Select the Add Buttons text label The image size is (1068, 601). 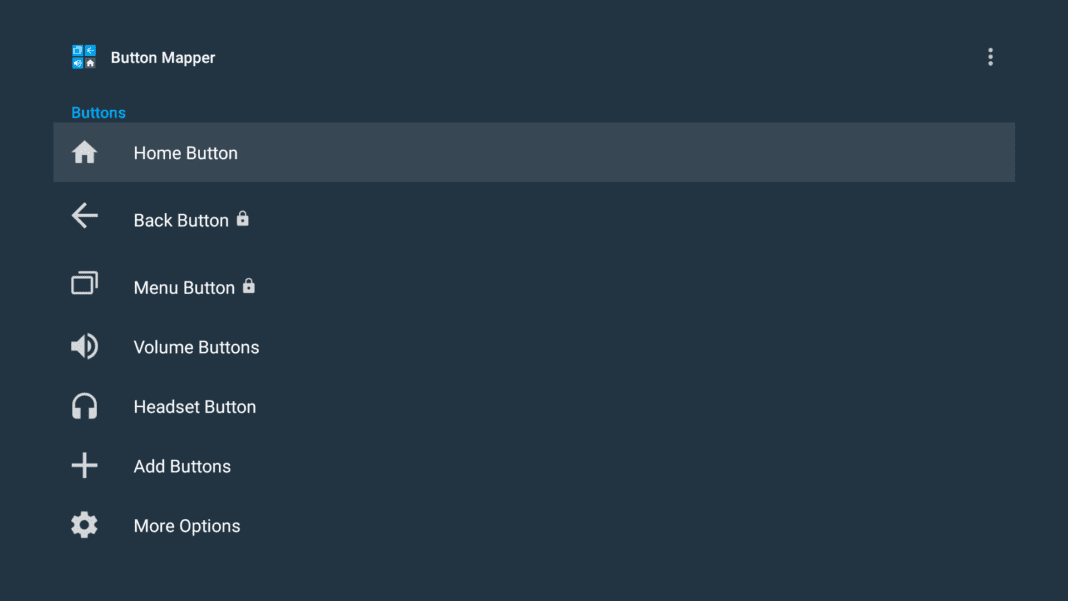pyautogui.click(x=182, y=466)
